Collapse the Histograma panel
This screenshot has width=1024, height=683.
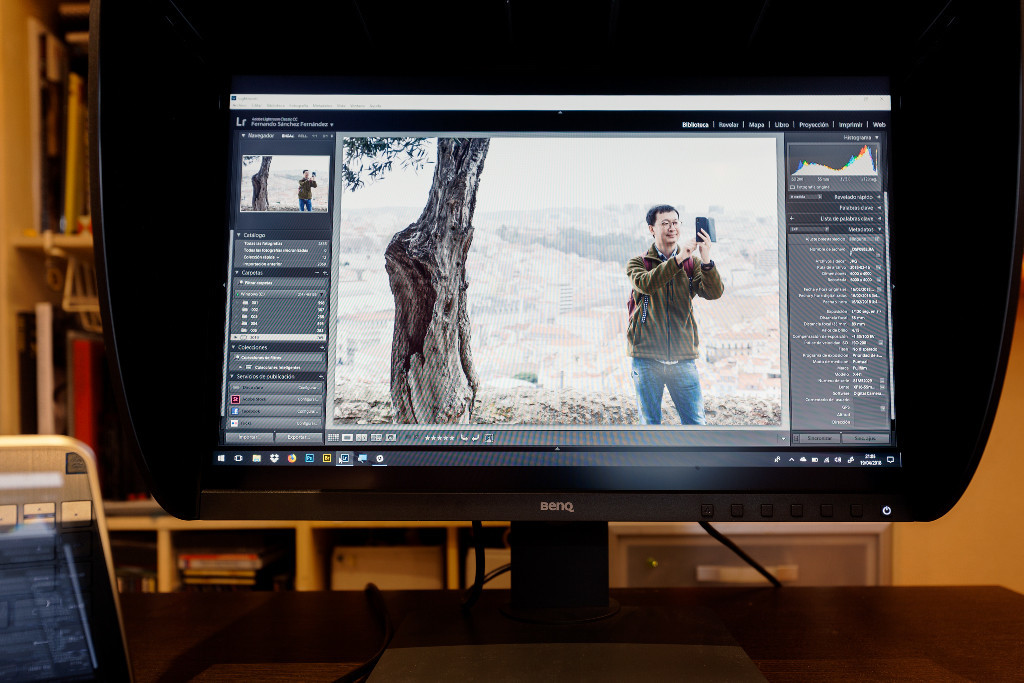click(877, 138)
